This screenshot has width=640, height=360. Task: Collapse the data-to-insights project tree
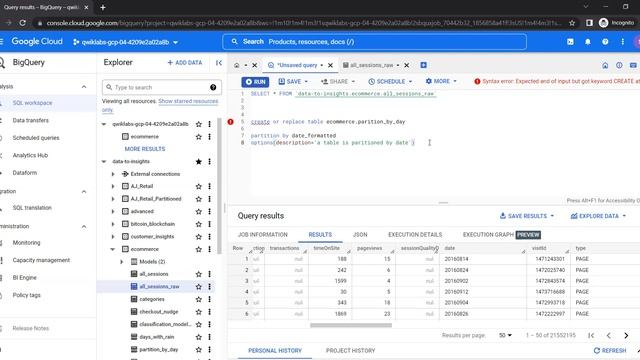[x=104, y=162]
